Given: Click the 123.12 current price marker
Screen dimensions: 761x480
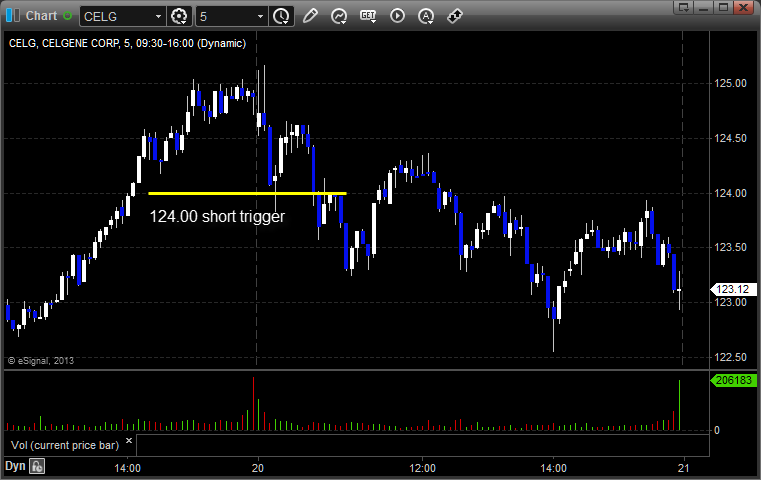Looking at the screenshot, I should (x=733, y=289).
